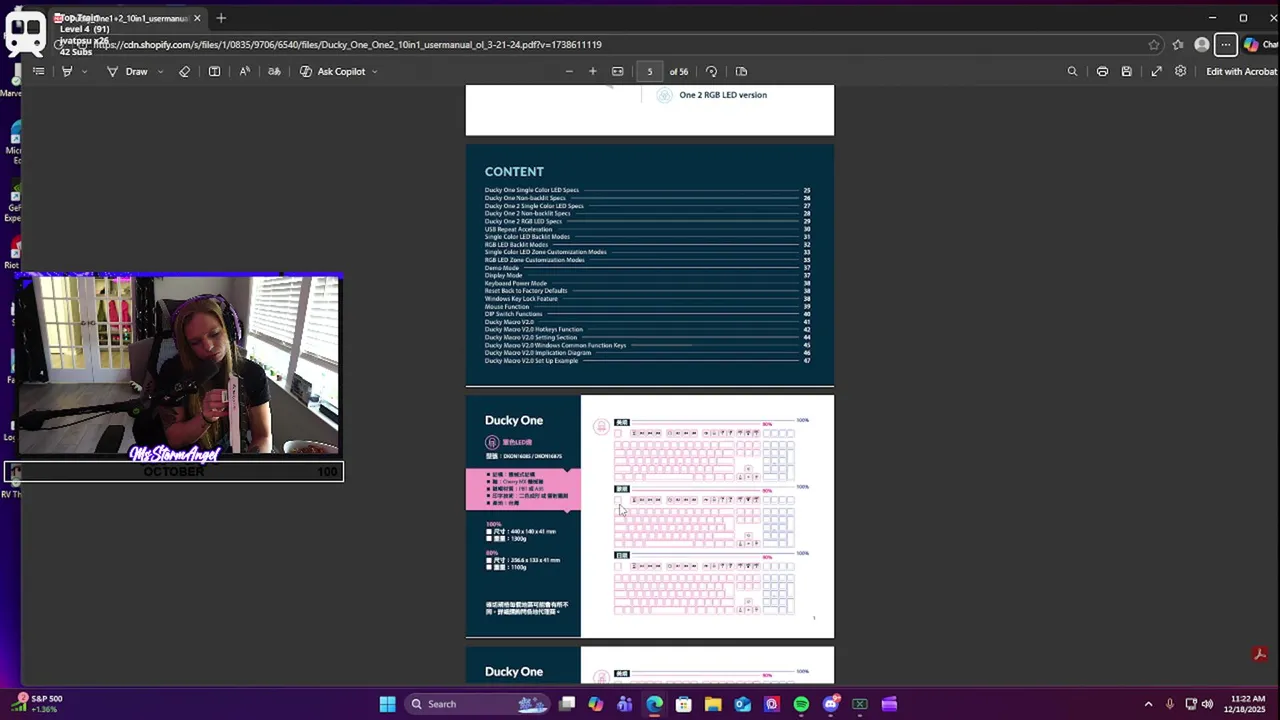Click the webcam overlay video
Image resolution: width=1280 pixels, height=720 pixels.
178,366
